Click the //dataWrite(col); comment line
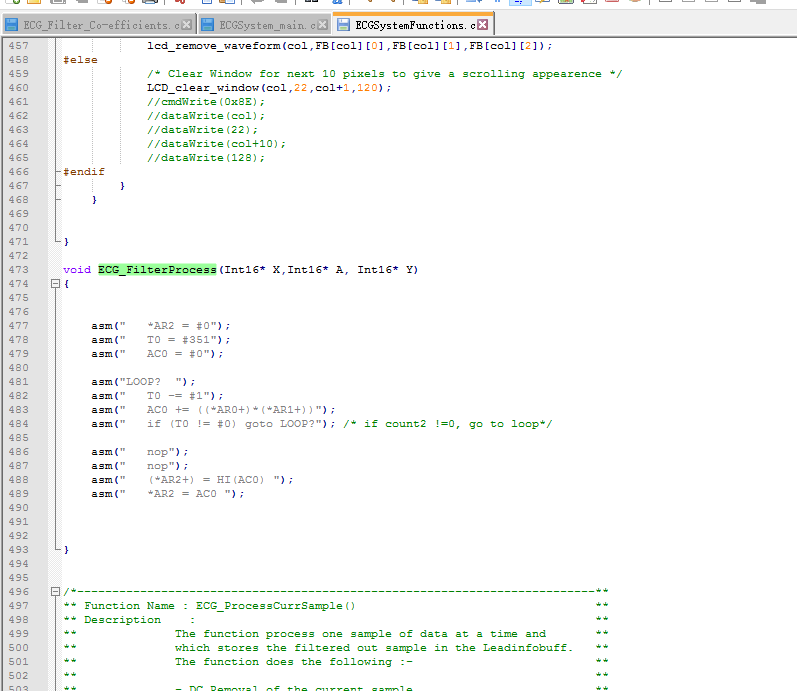Image resolution: width=797 pixels, height=691 pixels. click(206, 115)
